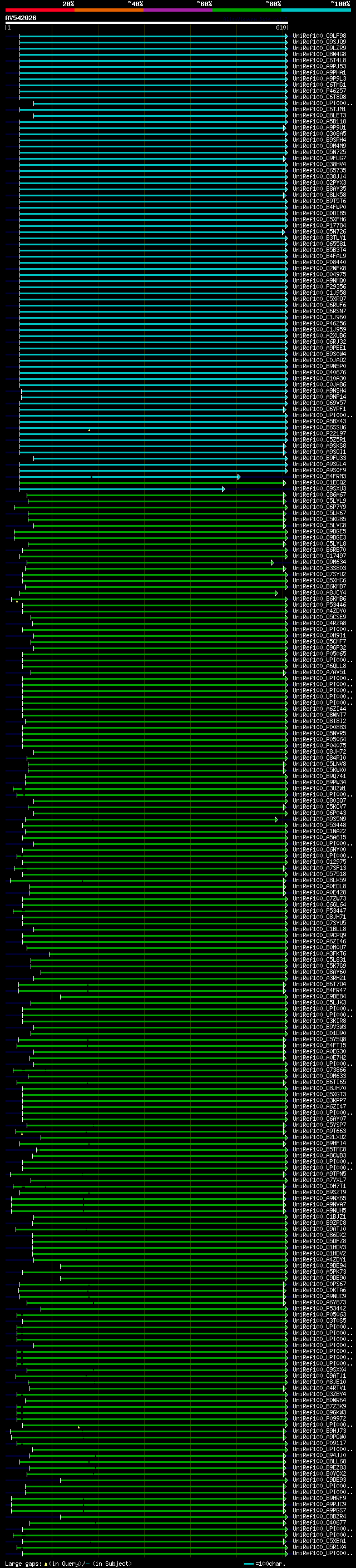
Task: Click the 'Large gaps' legend text
Action: [x=23, y=1564]
